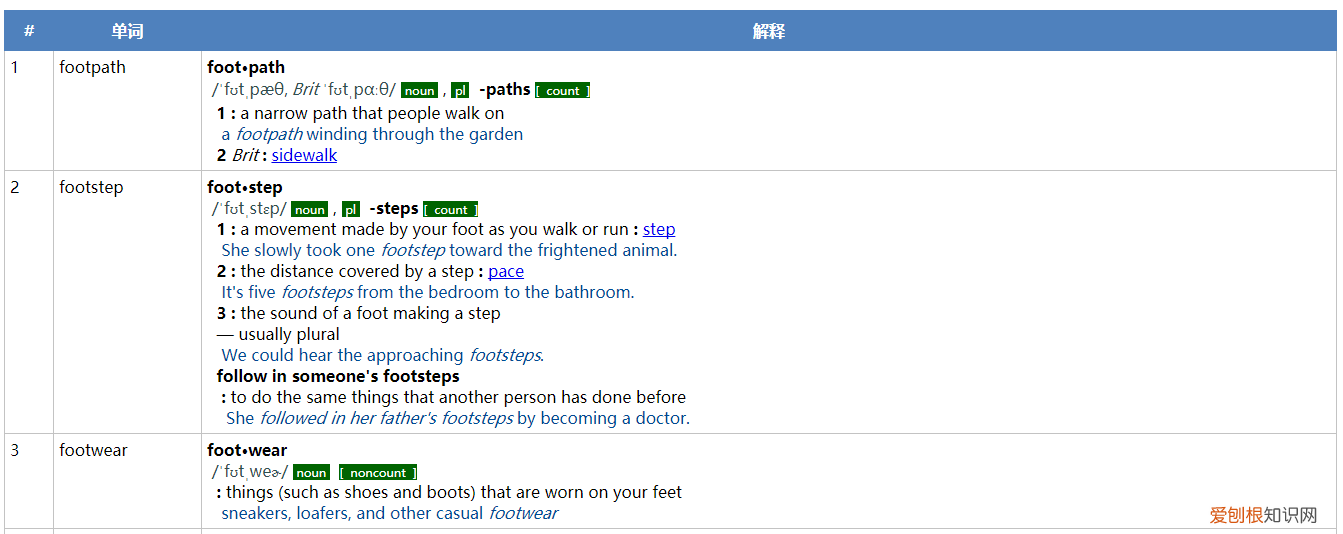Click the "单词" column header
Image resolution: width=1343 pixels, height=534 pixels.
(127, 31)
